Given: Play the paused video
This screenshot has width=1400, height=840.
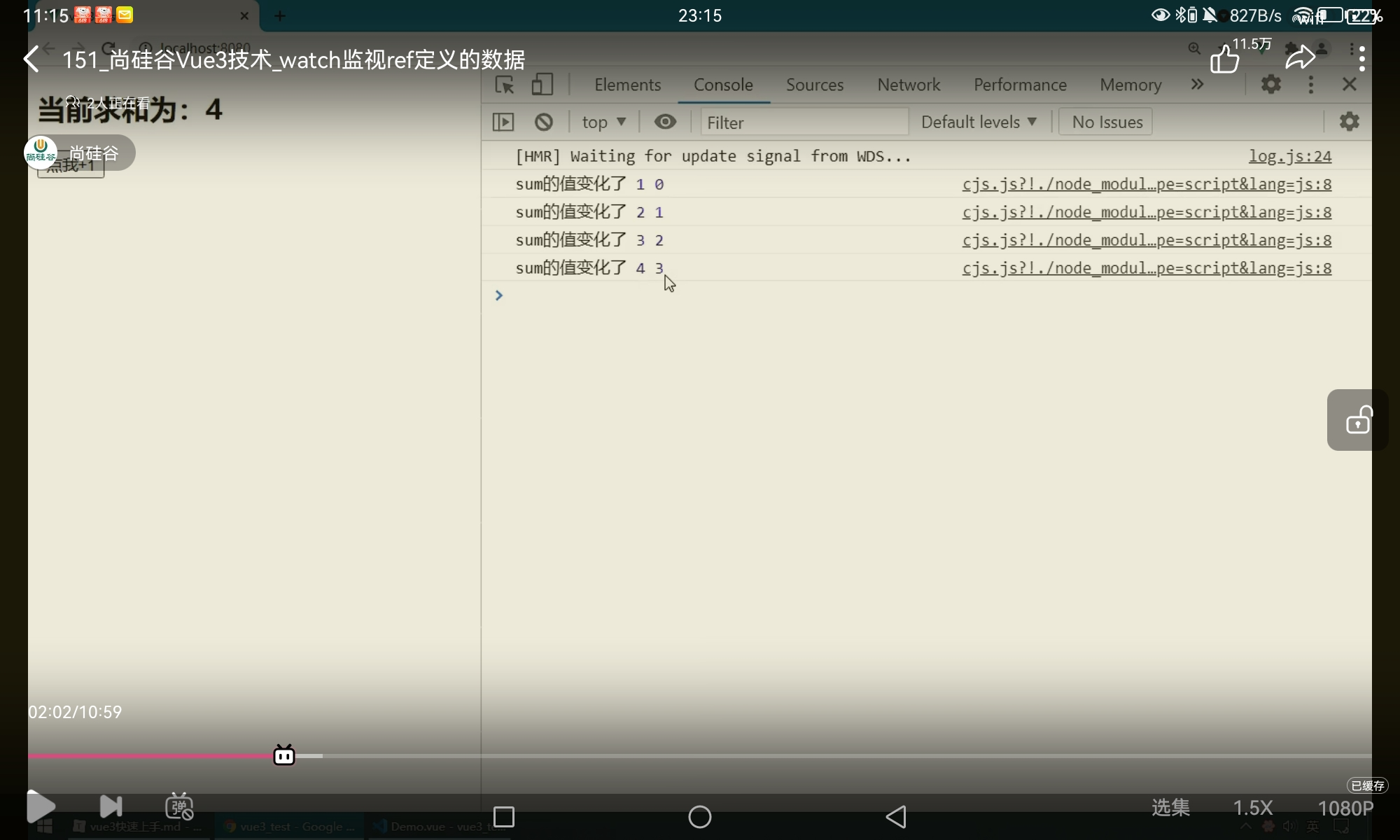Looking at the screenshot, I should pos(41,806).
